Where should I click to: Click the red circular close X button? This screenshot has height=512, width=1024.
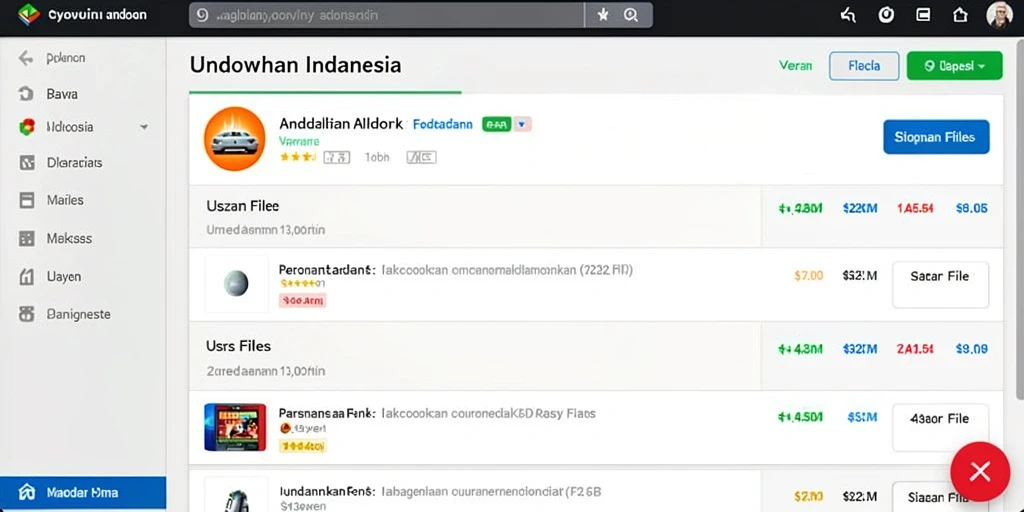[980, 471]
